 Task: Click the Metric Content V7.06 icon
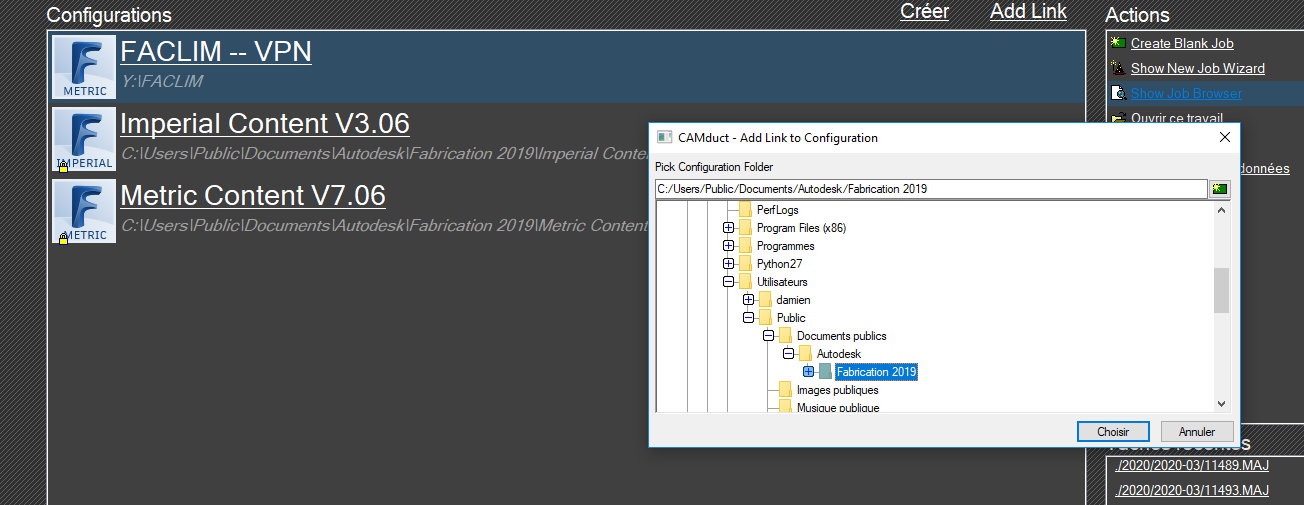[x=84, y=211]
